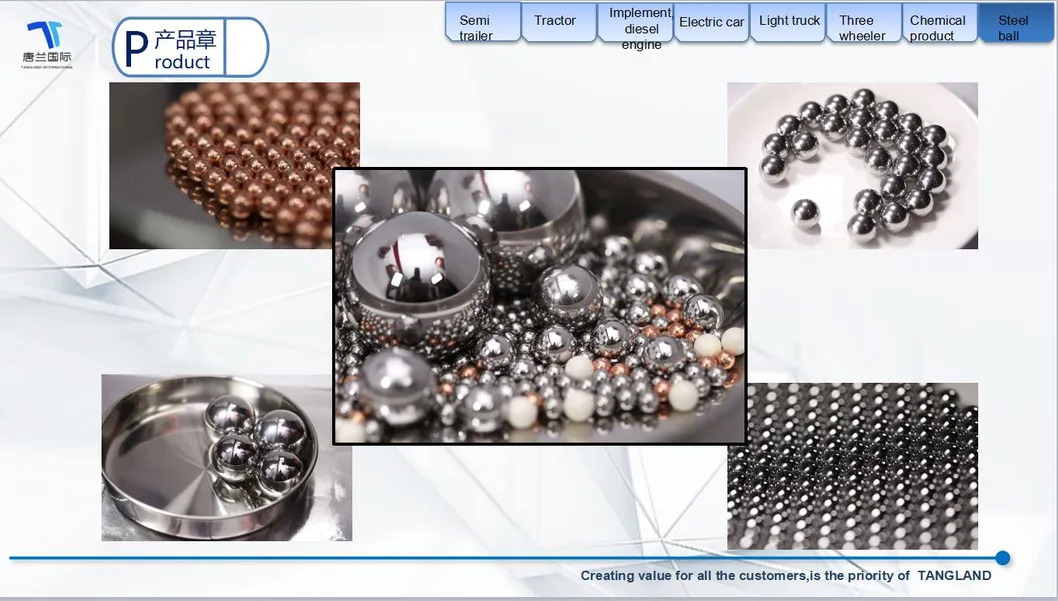The width and height of the screenshot is (1058, 601).
Task: Select the dense small dark steel balls image
Action: pos(852,466)
